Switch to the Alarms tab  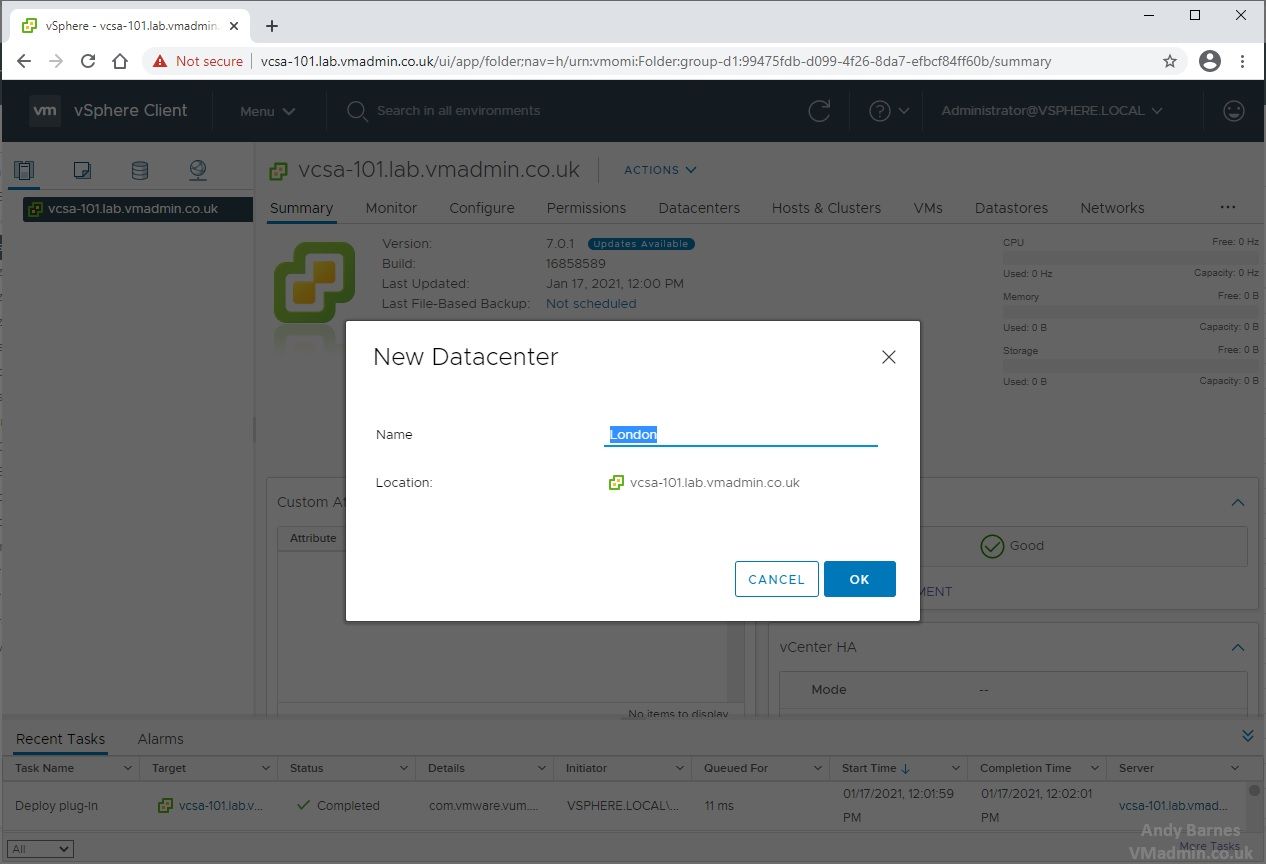pos(161,739)
